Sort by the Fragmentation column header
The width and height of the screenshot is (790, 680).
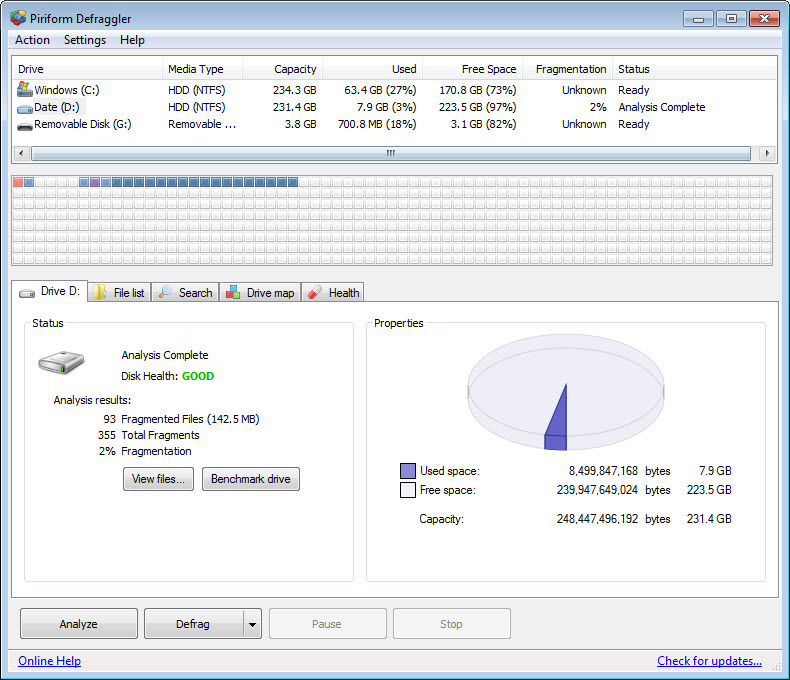click(x=568, y=69)
